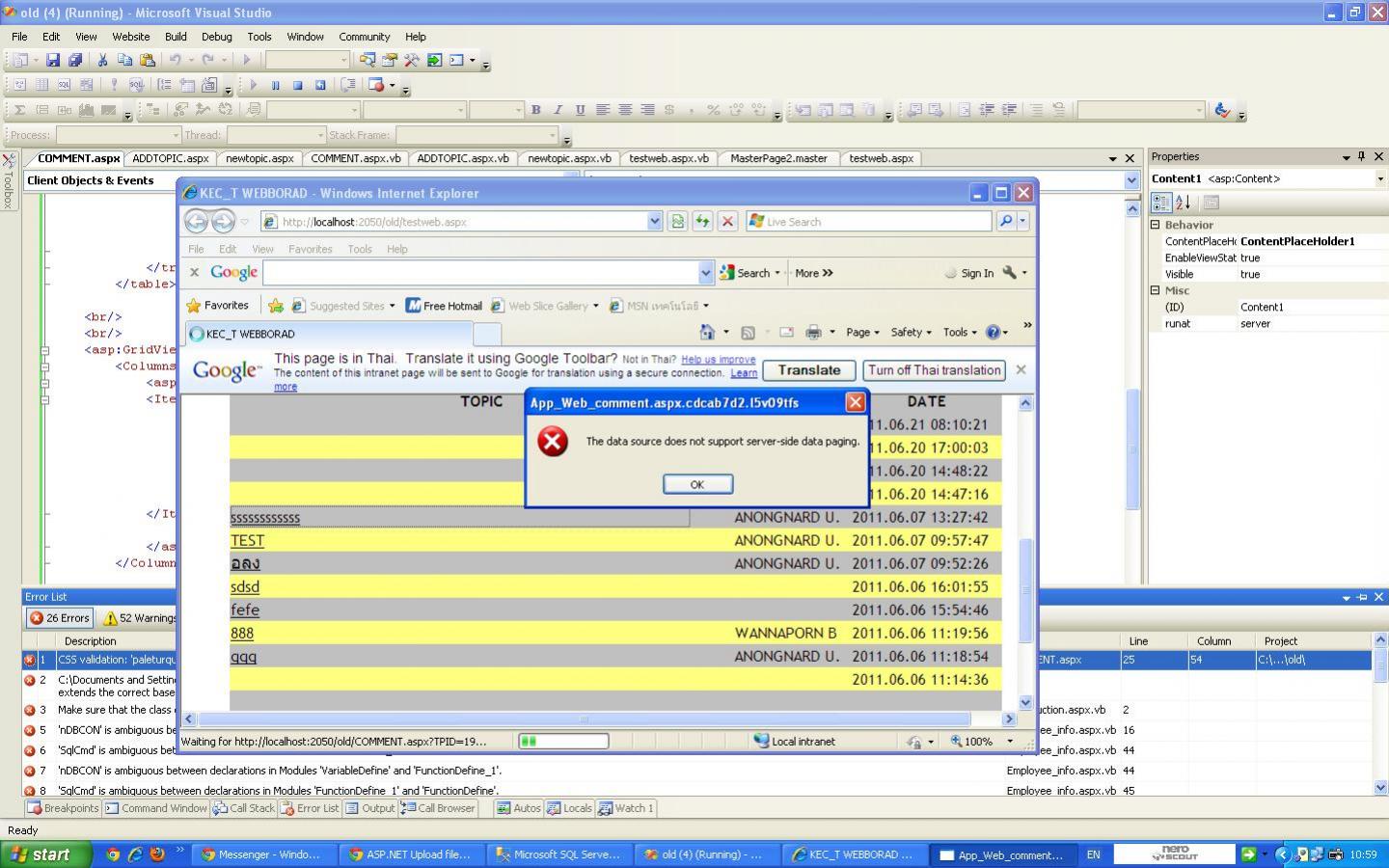Open Messenger window from taskbar
The width and height of the screenshot is (1389, 868).
tap(263, 854)
